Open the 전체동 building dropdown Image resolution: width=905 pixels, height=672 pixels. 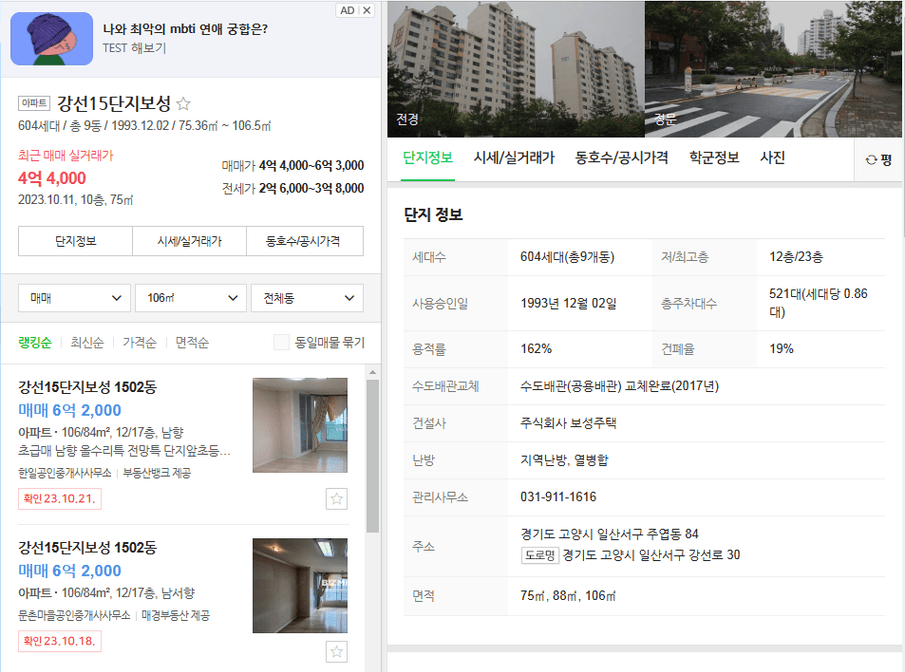pyautogui.click(x=307, y=298)
